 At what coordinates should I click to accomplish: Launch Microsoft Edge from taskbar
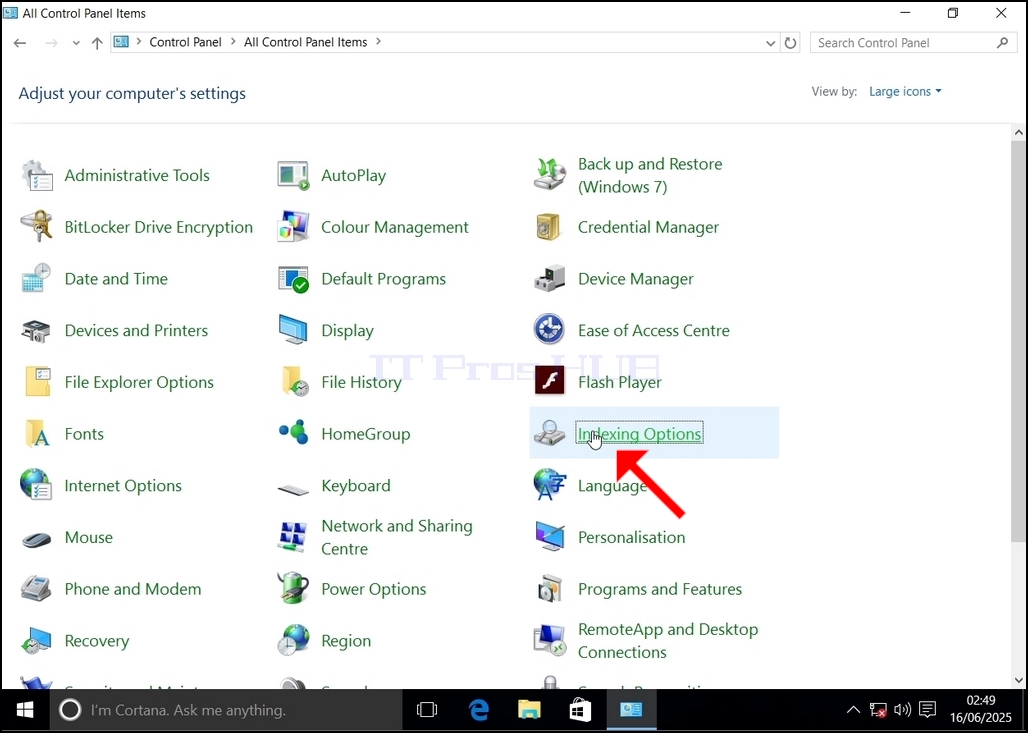[479, 709]
